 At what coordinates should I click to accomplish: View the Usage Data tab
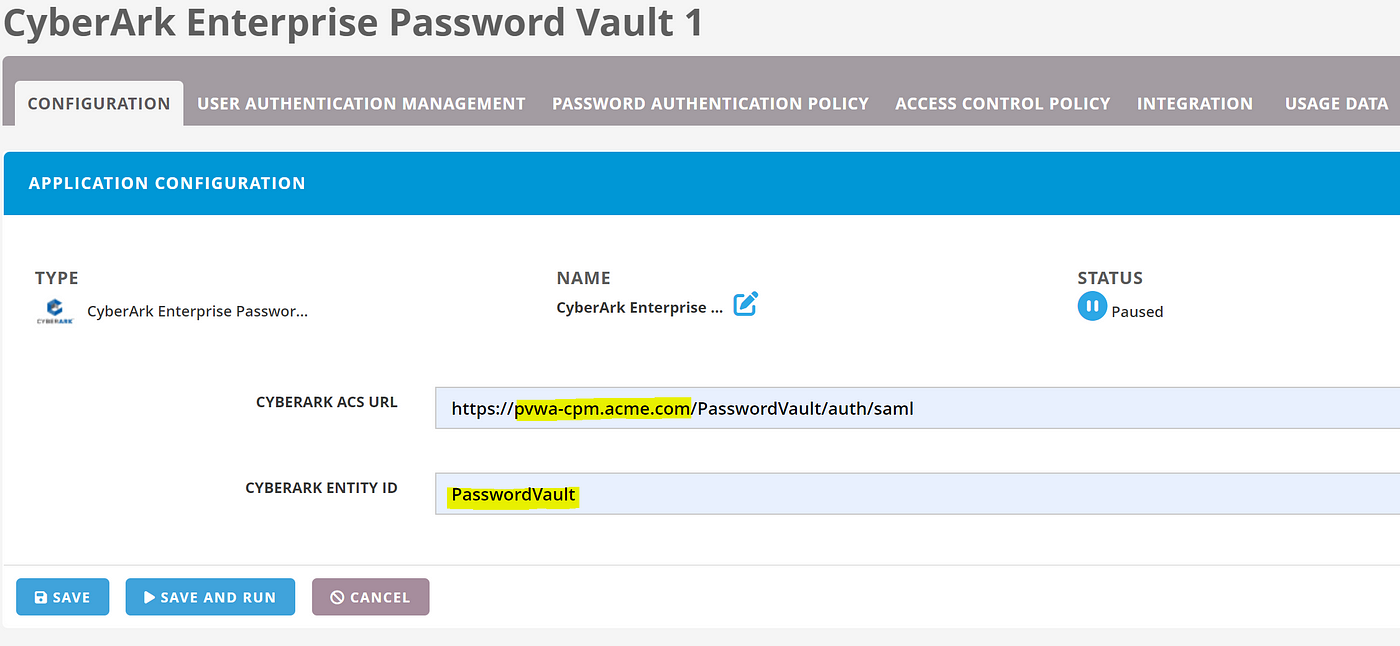(1336, 104)
